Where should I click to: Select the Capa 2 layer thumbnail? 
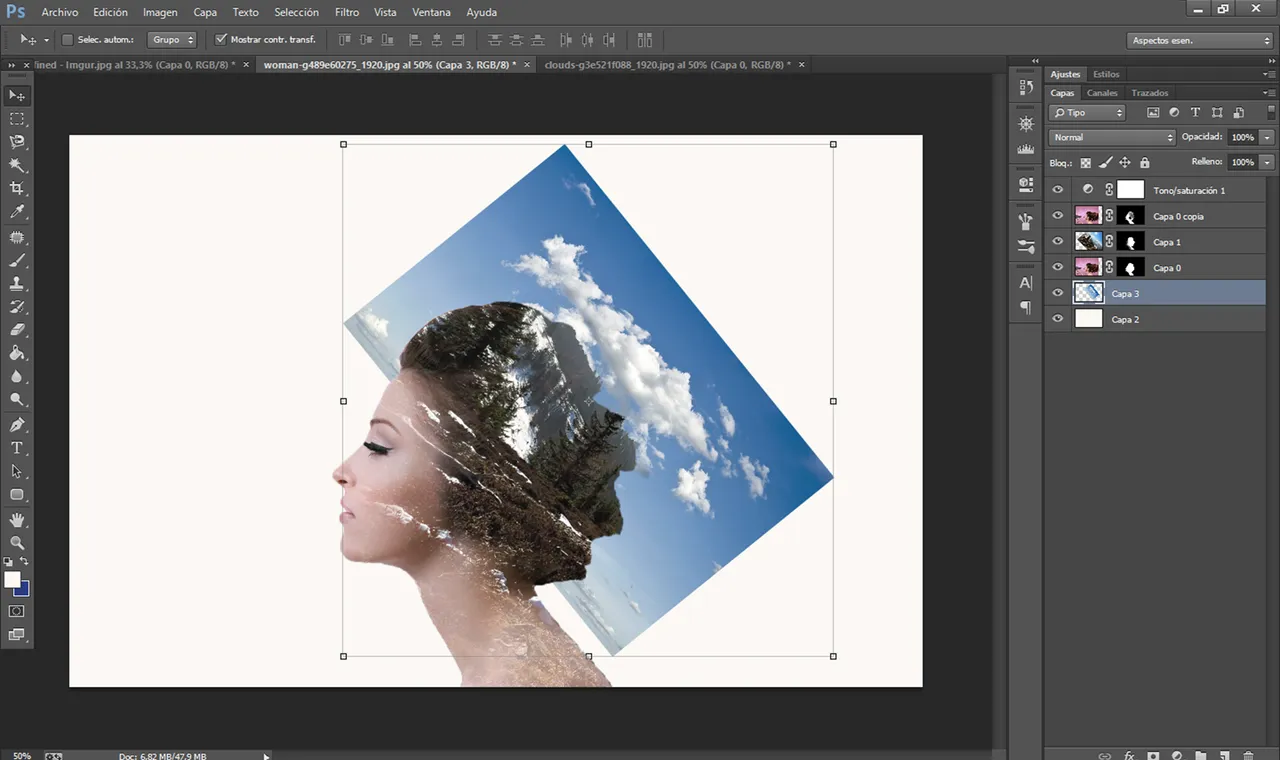point(1088,319)
